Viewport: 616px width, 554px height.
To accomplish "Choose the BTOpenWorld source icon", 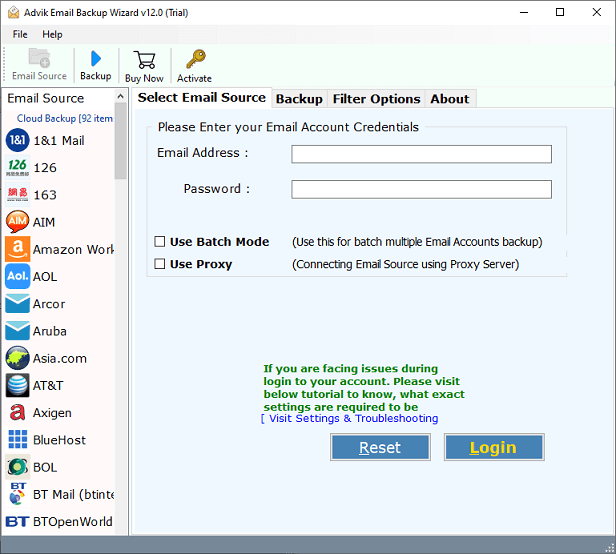I will point(17,521).
